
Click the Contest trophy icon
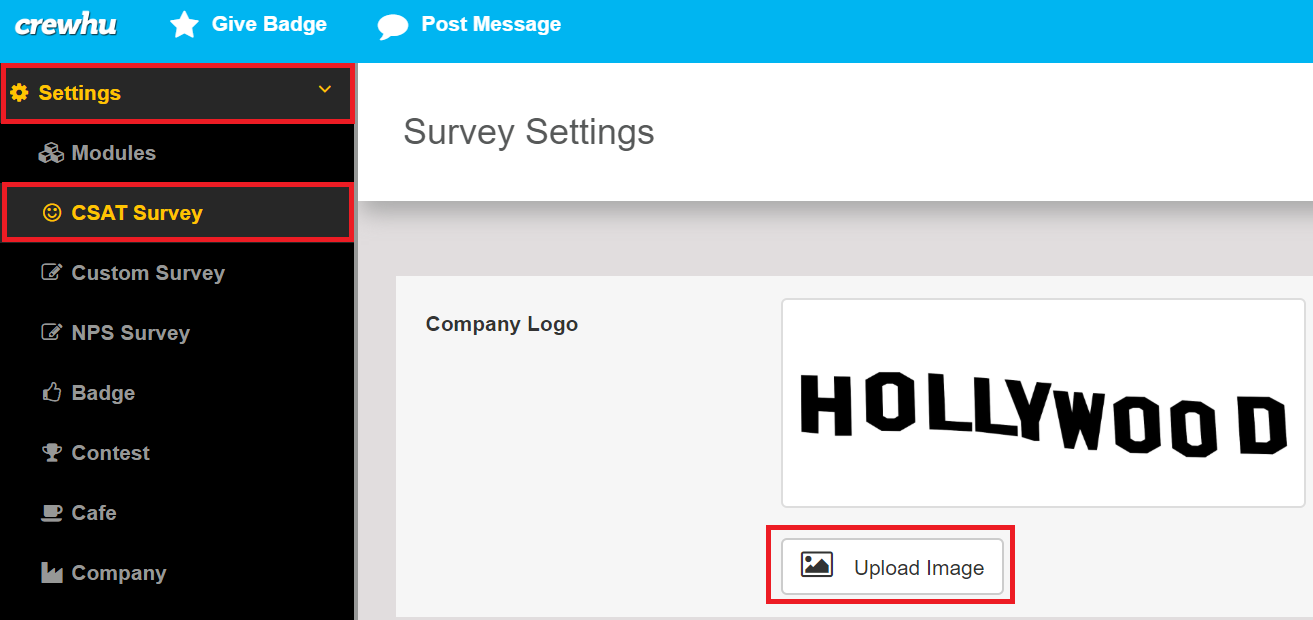[x=52, y=452]
